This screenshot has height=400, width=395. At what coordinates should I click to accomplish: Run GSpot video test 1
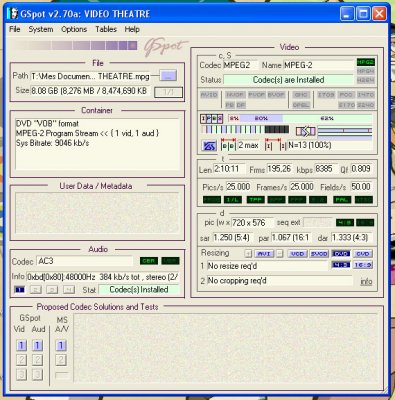pyautogui.click(x=21, y=345)
